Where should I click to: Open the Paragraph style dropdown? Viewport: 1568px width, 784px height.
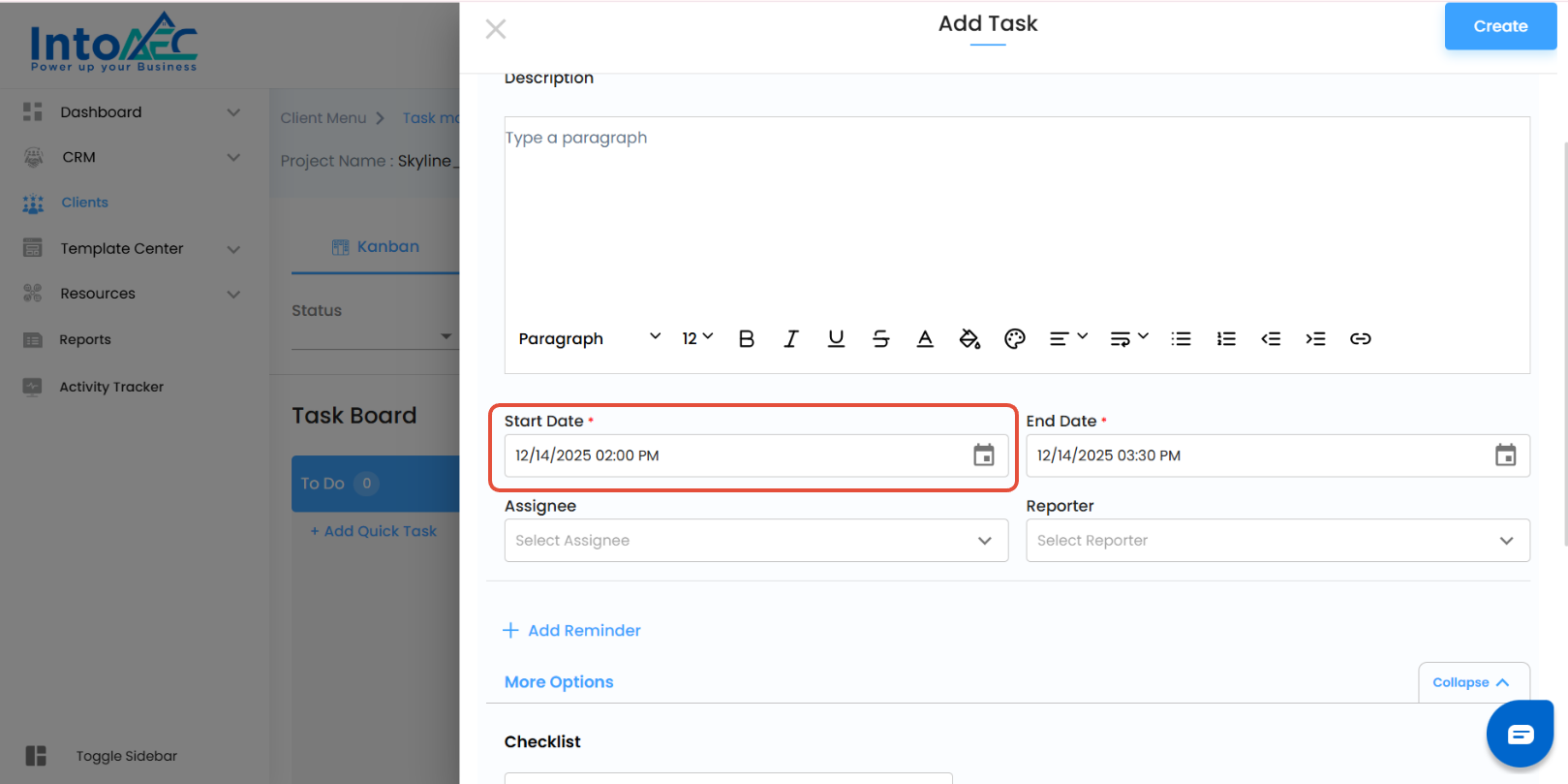[x=589, y=339]
